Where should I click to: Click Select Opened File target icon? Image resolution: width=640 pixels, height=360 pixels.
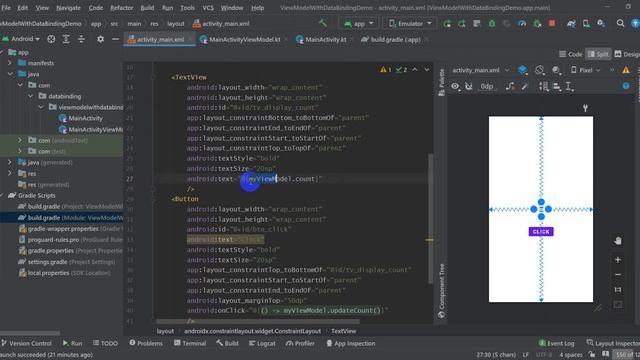tap(51, 39)
